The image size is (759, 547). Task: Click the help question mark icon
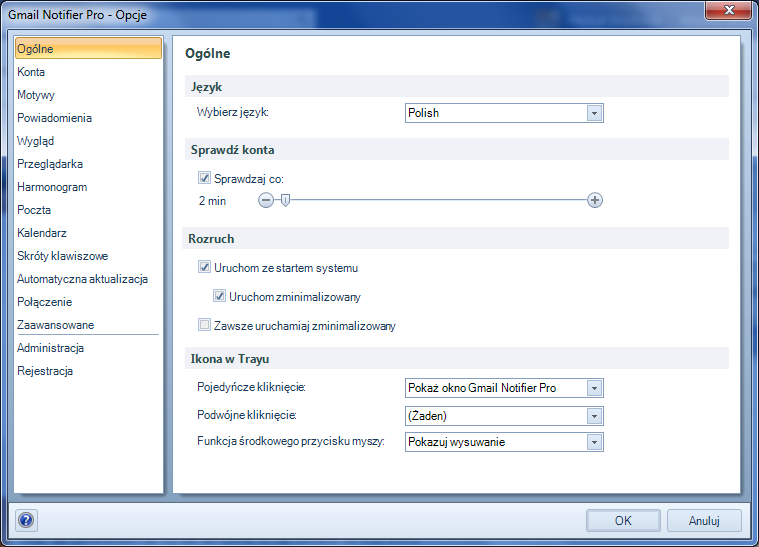(26, 520)
